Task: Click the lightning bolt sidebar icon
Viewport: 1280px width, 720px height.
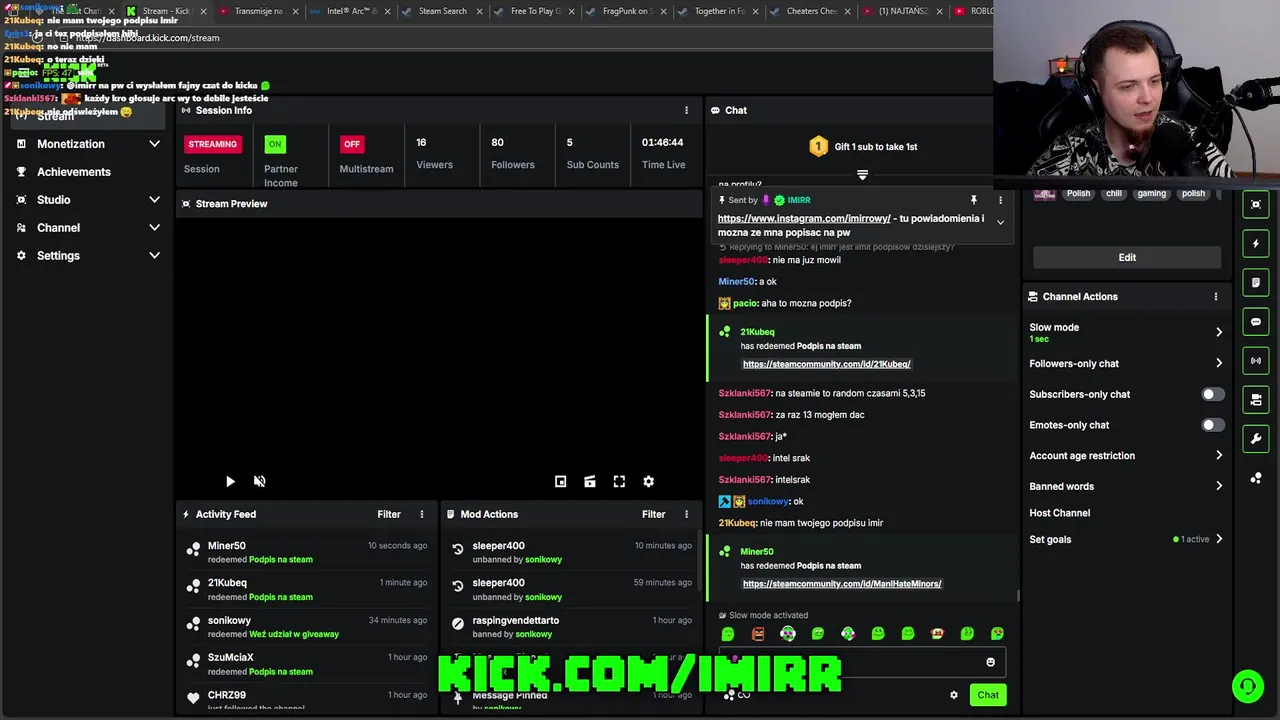Action: (1256, 243)
